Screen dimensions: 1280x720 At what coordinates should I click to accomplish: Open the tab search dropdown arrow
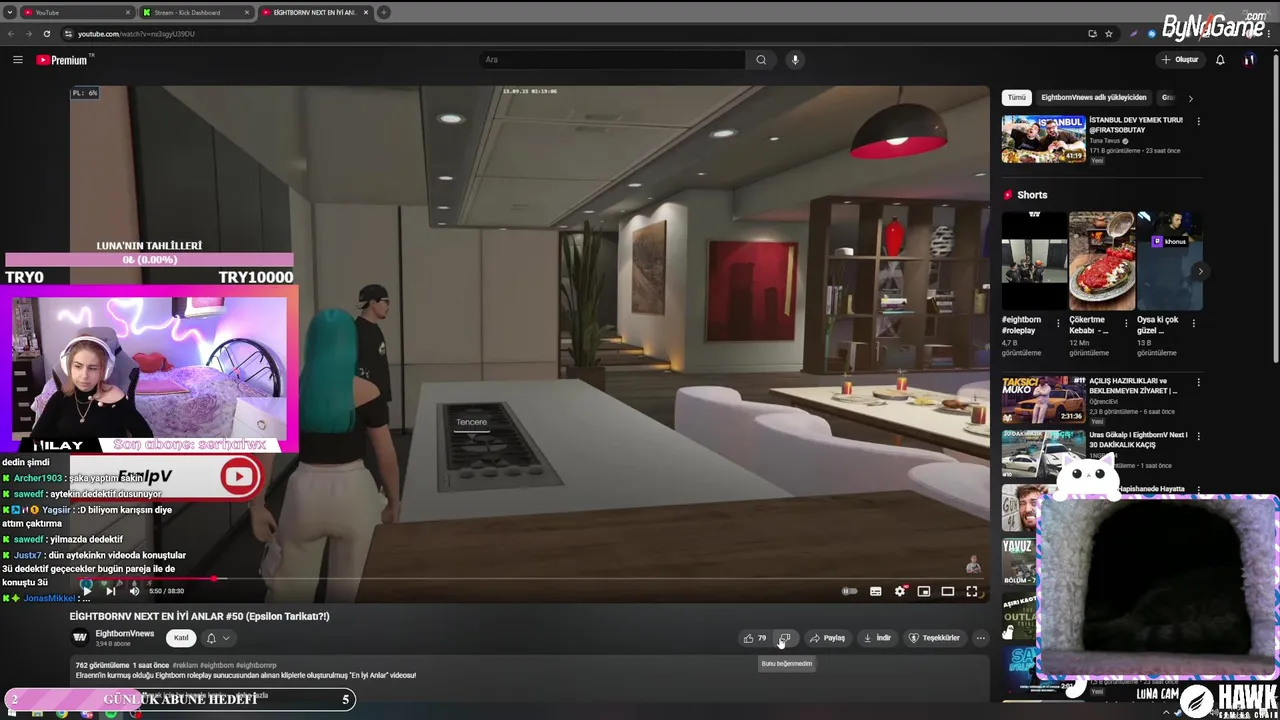9,12
